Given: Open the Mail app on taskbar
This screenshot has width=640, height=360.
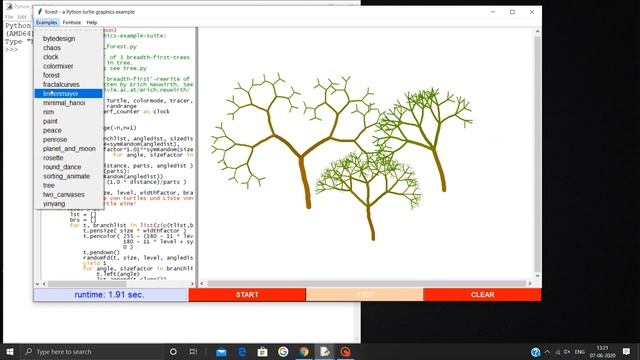Looking at the screenshot, I should (221, 351).
